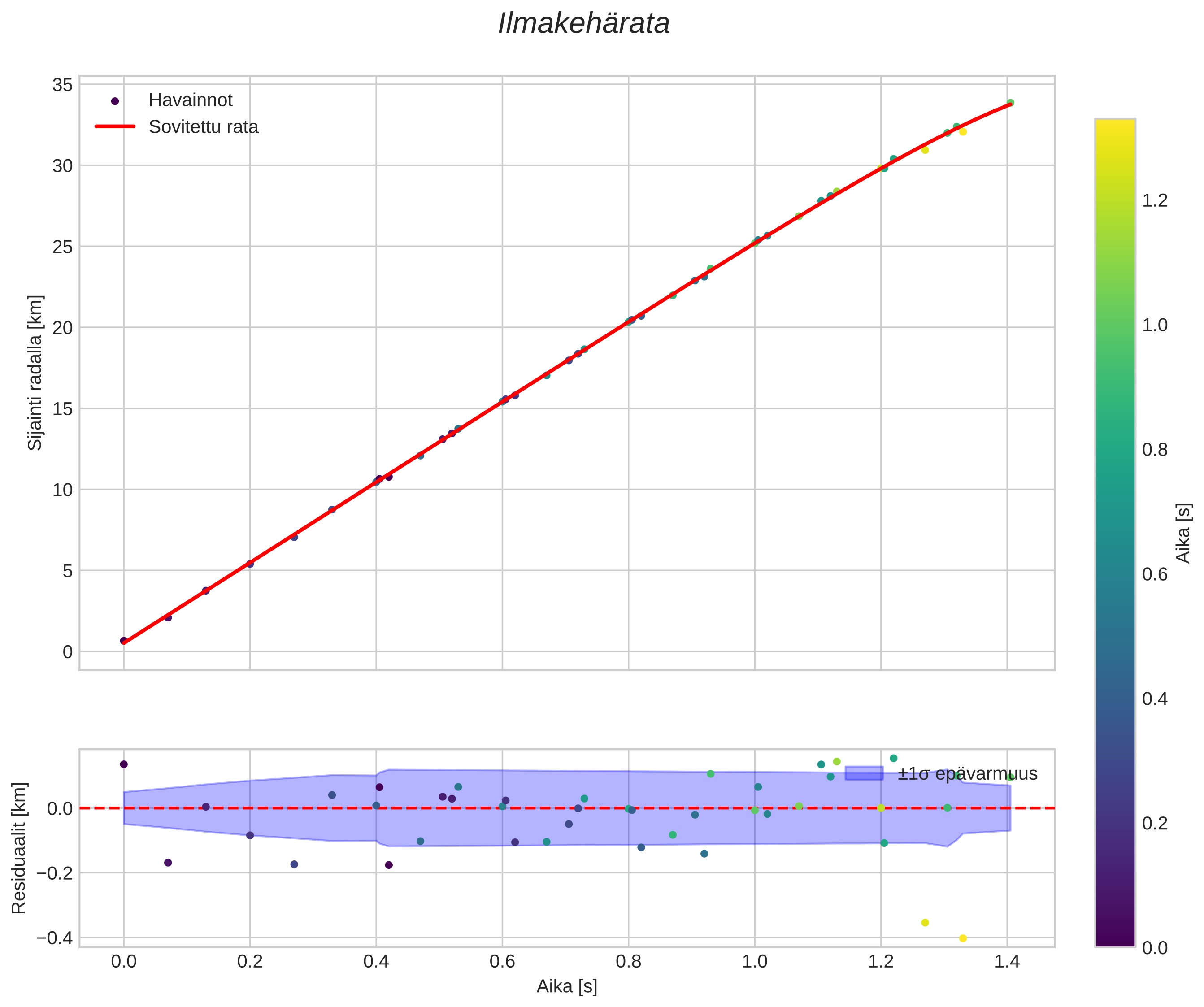Click the y-axis tick label 35
Viewport: 1204px width, 1007px height.
(x=62, y=85)
